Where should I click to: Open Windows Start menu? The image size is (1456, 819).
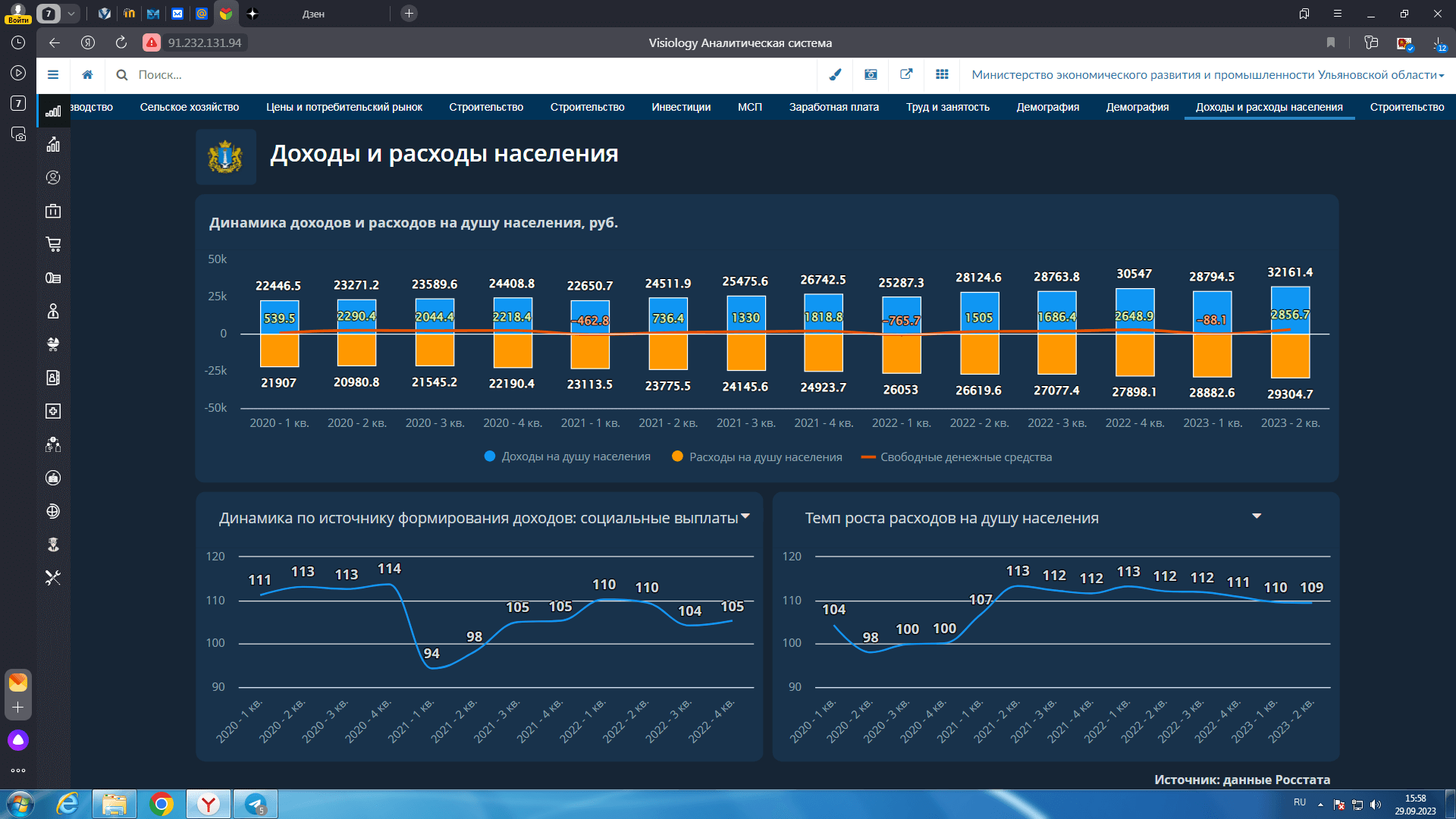point(19,804)
